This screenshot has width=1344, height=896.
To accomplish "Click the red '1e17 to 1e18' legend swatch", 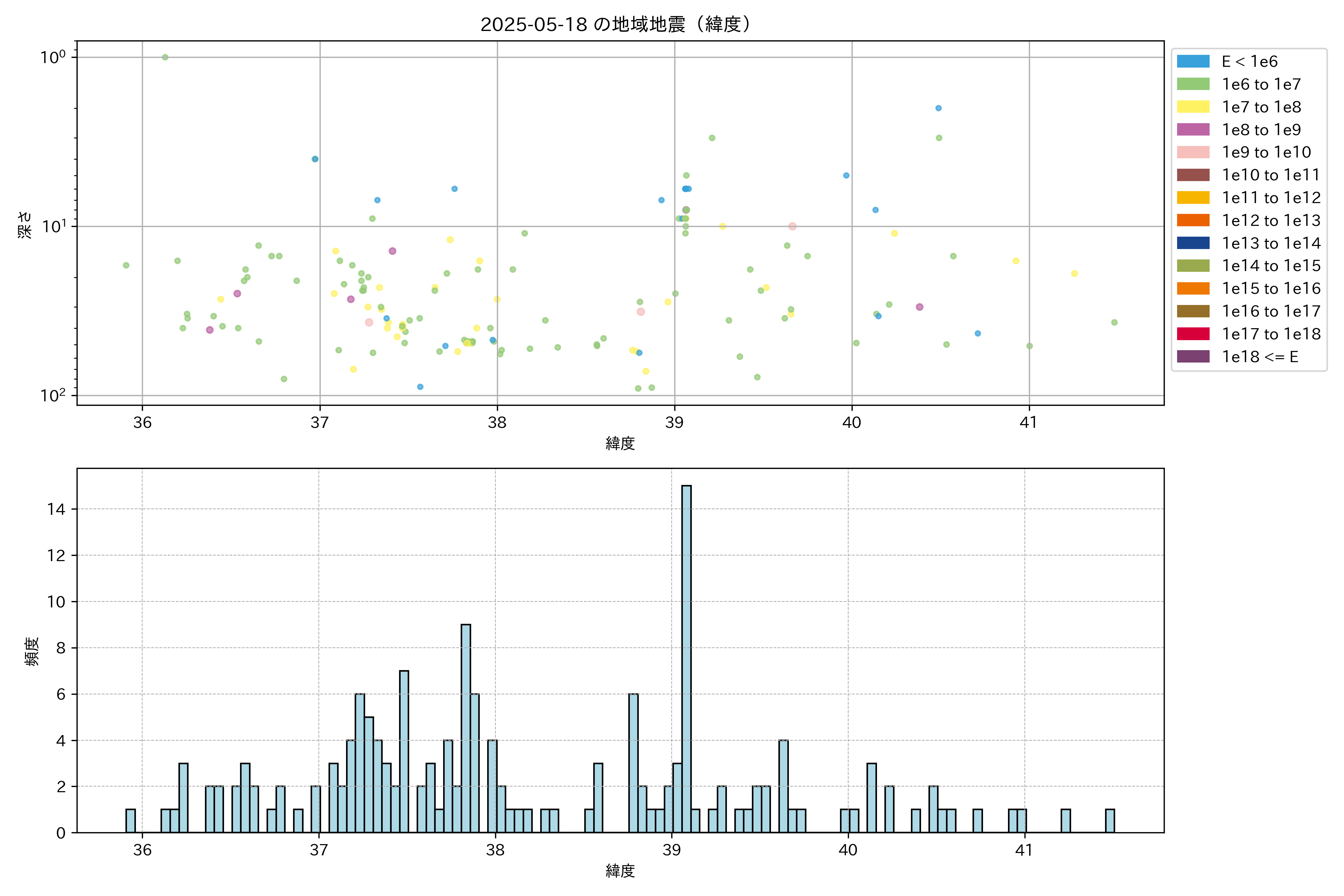I will click(1192, 334).
